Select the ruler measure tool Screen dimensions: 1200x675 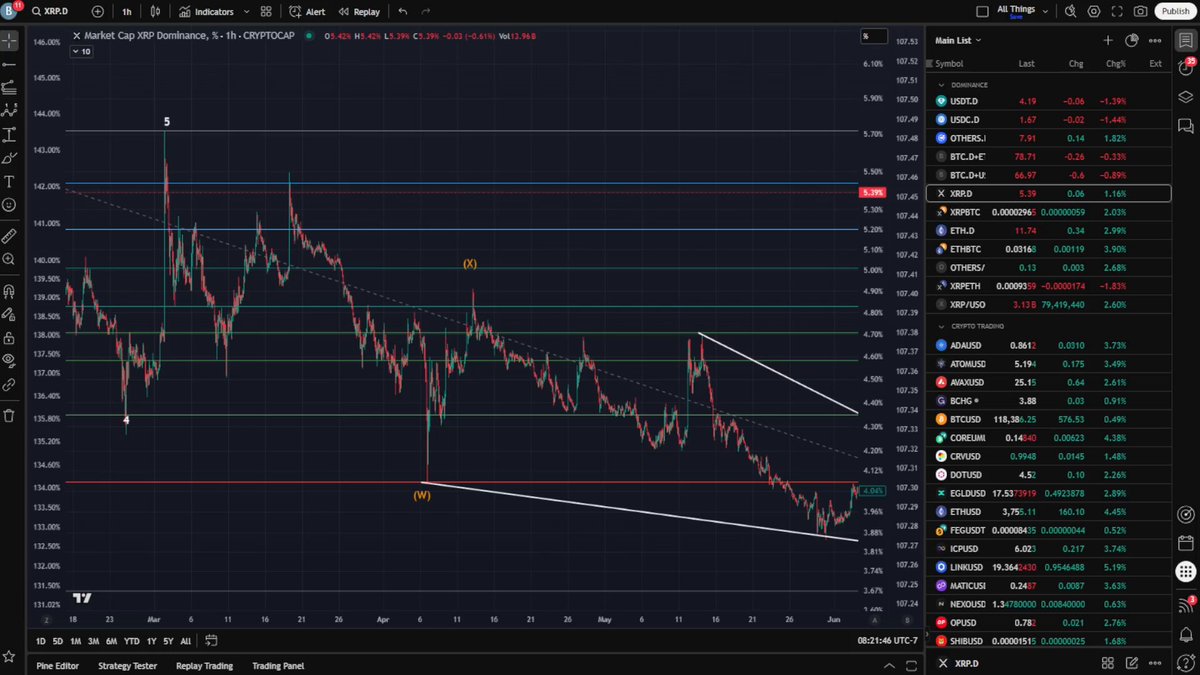coord(9,236)
